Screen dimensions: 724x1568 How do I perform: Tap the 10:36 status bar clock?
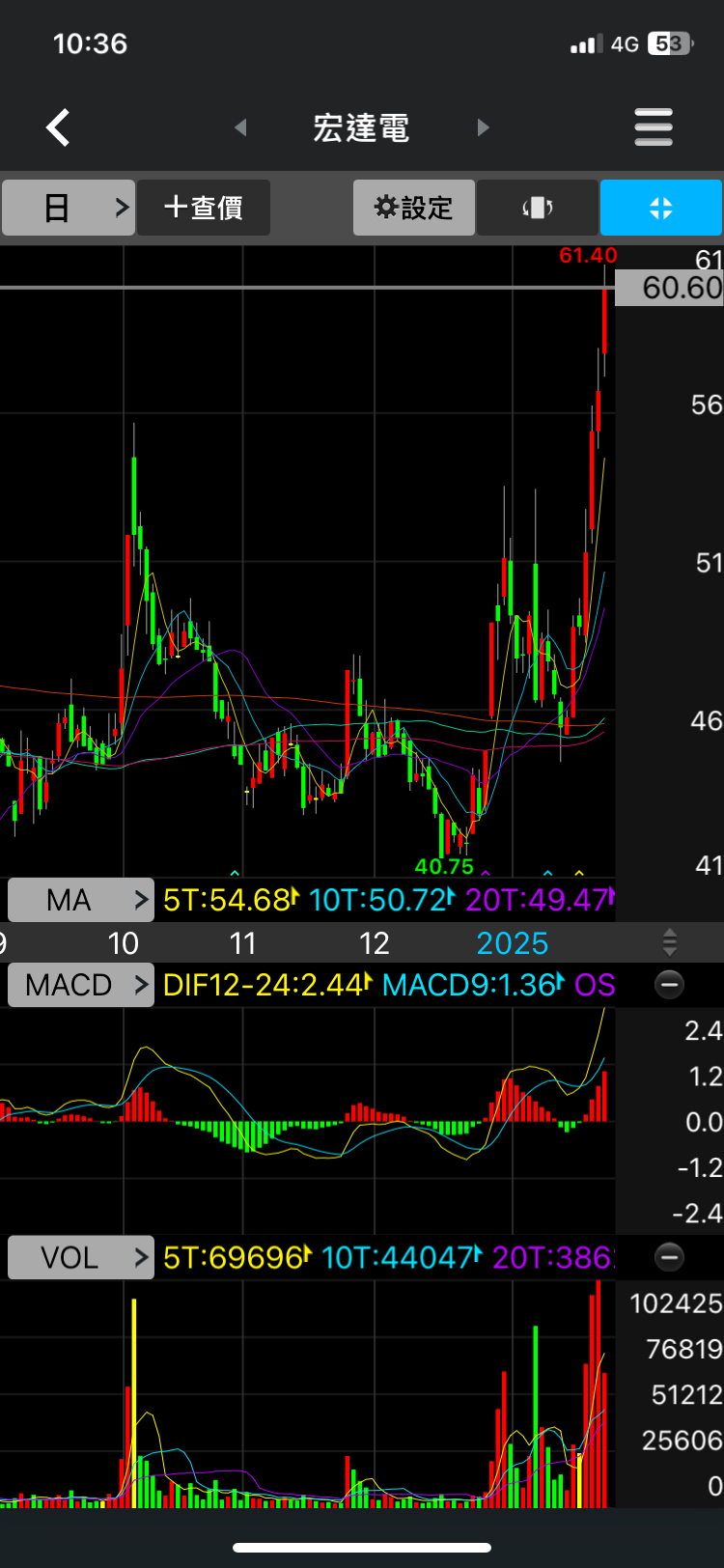pos(90,43)
